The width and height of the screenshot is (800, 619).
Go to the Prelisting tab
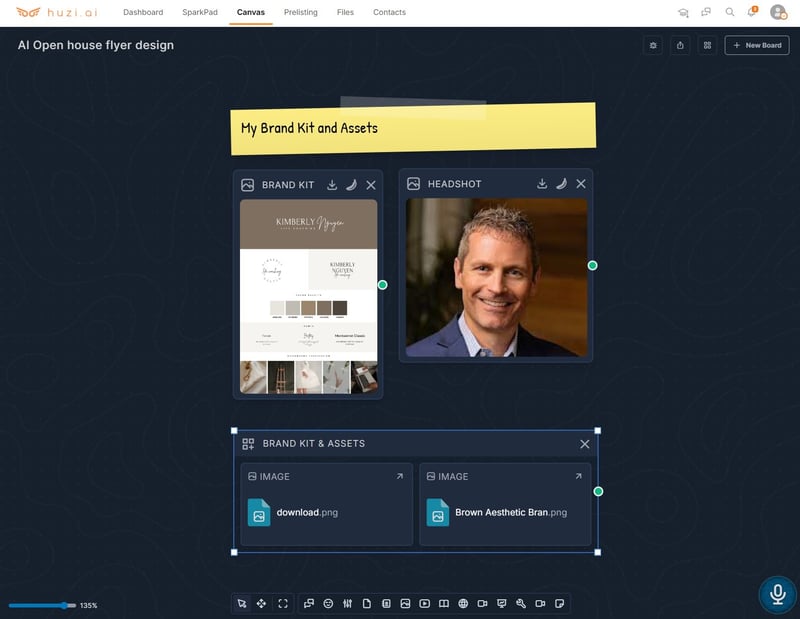[300, 13]
